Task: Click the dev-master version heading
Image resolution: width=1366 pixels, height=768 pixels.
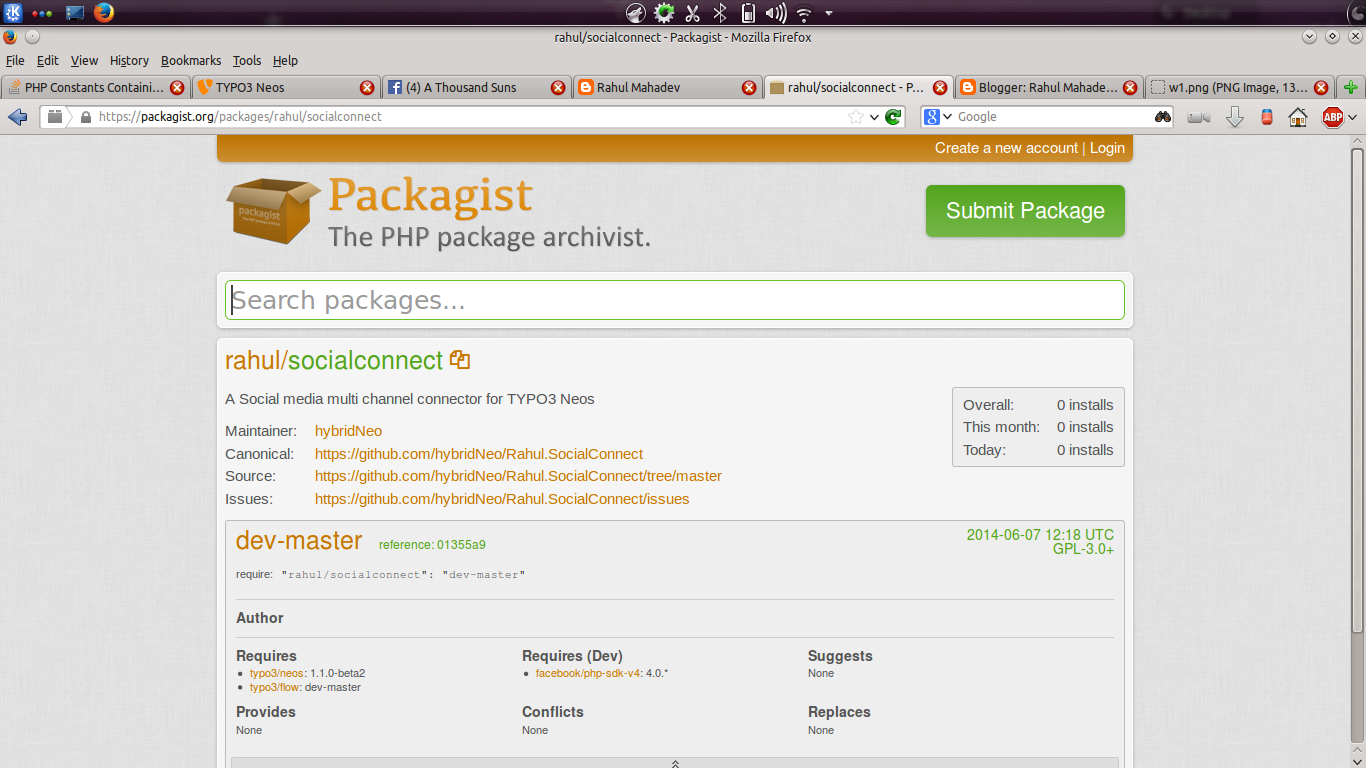Action: (299, 541)
